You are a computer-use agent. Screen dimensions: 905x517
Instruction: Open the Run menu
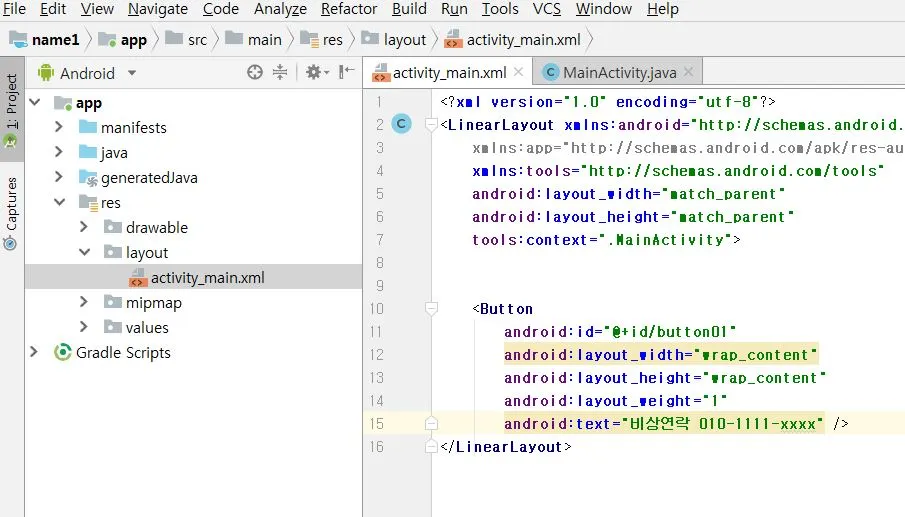pos(454,9)
